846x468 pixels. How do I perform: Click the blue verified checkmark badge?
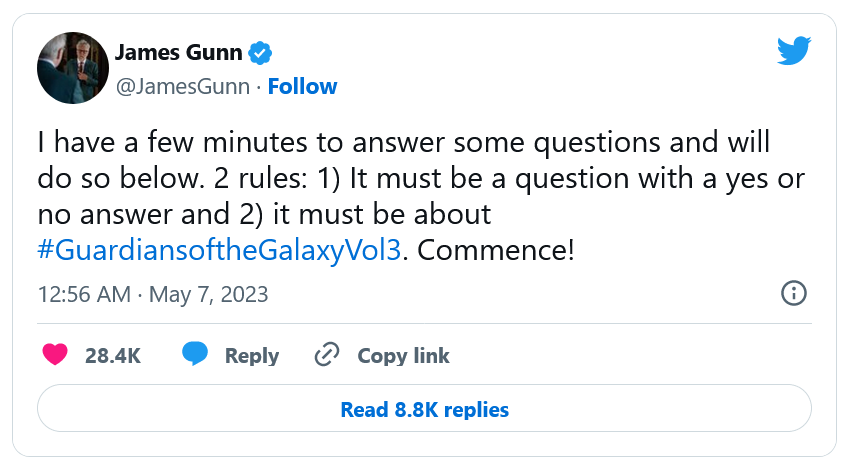click(x=261, y=52)
